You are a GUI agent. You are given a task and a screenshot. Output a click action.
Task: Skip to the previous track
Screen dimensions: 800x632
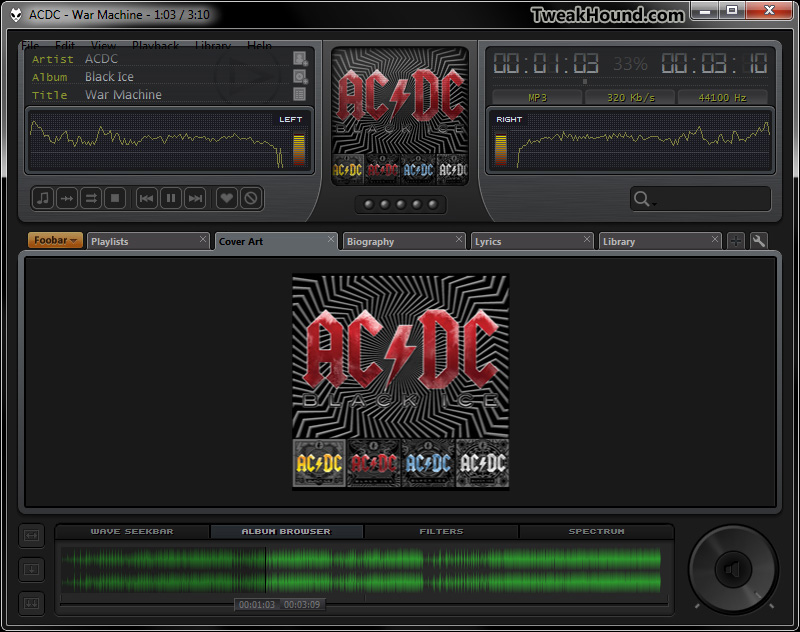tap(146, 198)
